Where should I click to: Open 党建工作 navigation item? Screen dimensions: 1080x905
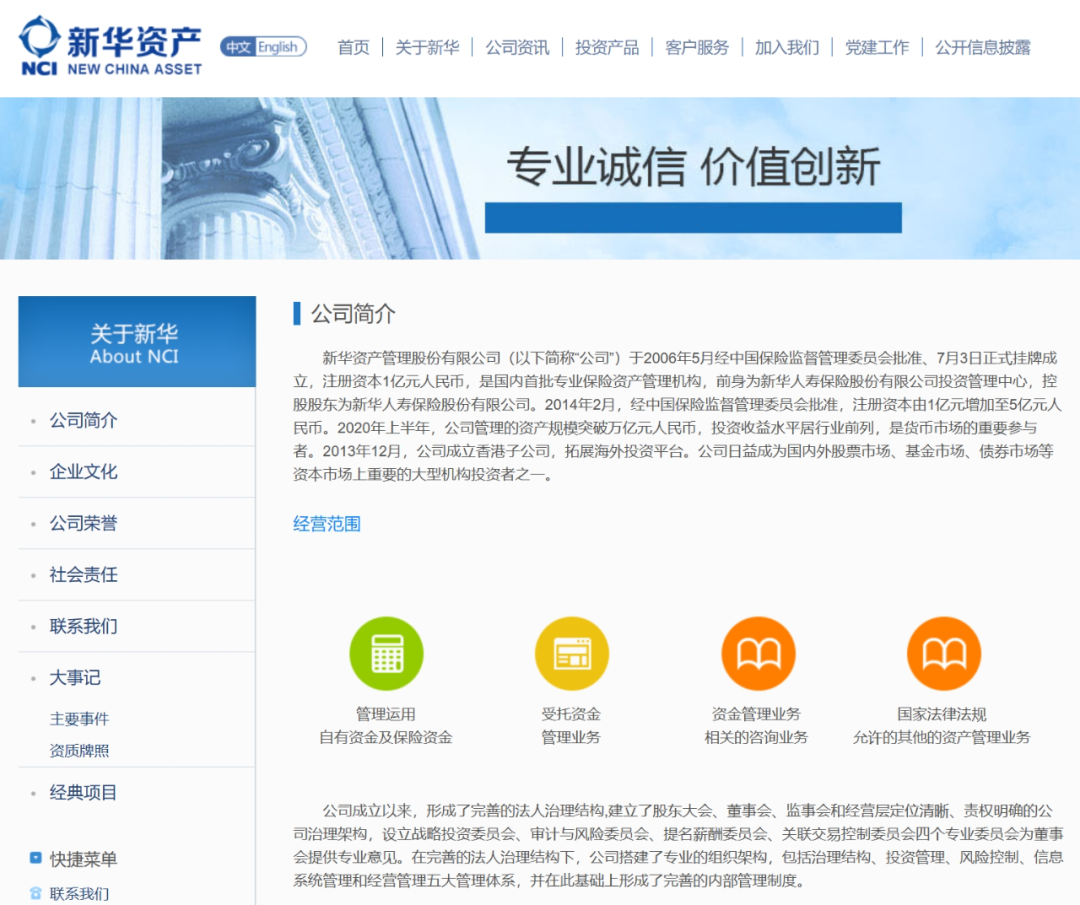[877, 47]
